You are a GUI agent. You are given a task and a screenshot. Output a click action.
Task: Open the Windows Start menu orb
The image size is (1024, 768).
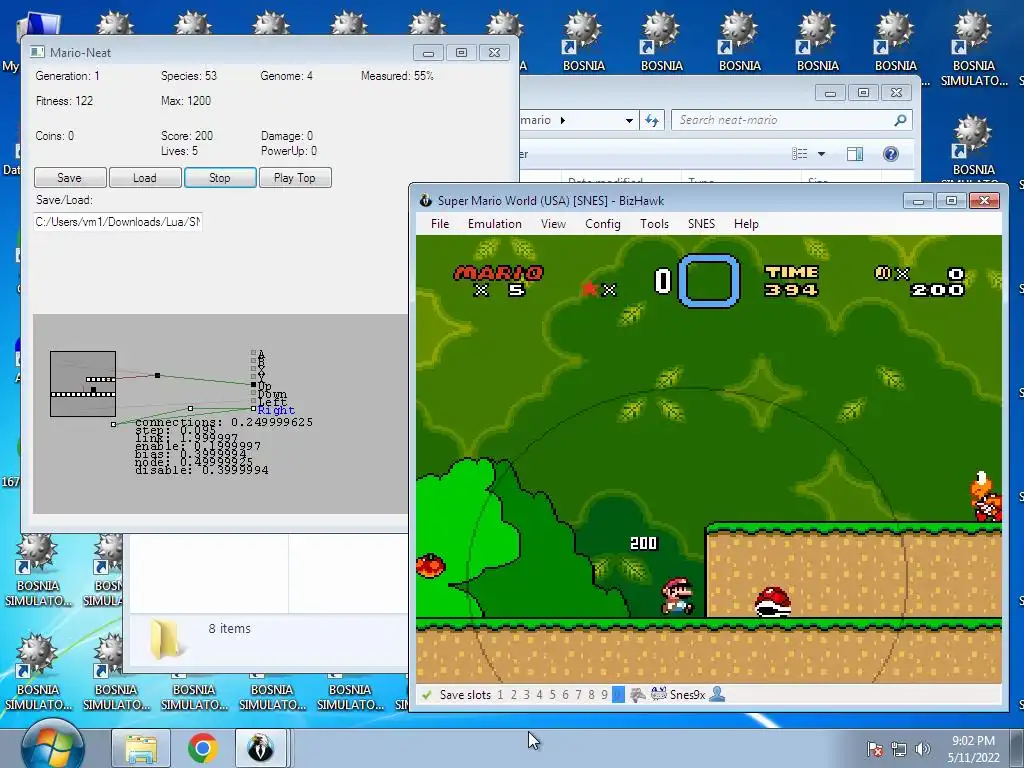click(52, 748)
